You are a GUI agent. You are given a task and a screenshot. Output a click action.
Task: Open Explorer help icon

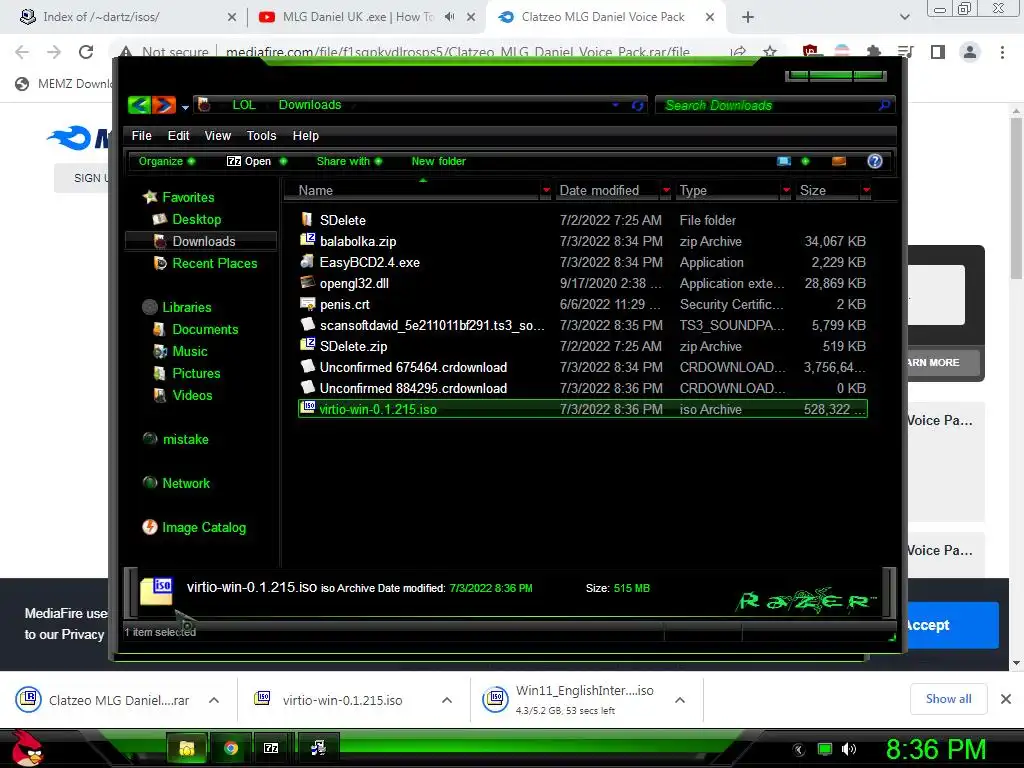pos(874,161)
